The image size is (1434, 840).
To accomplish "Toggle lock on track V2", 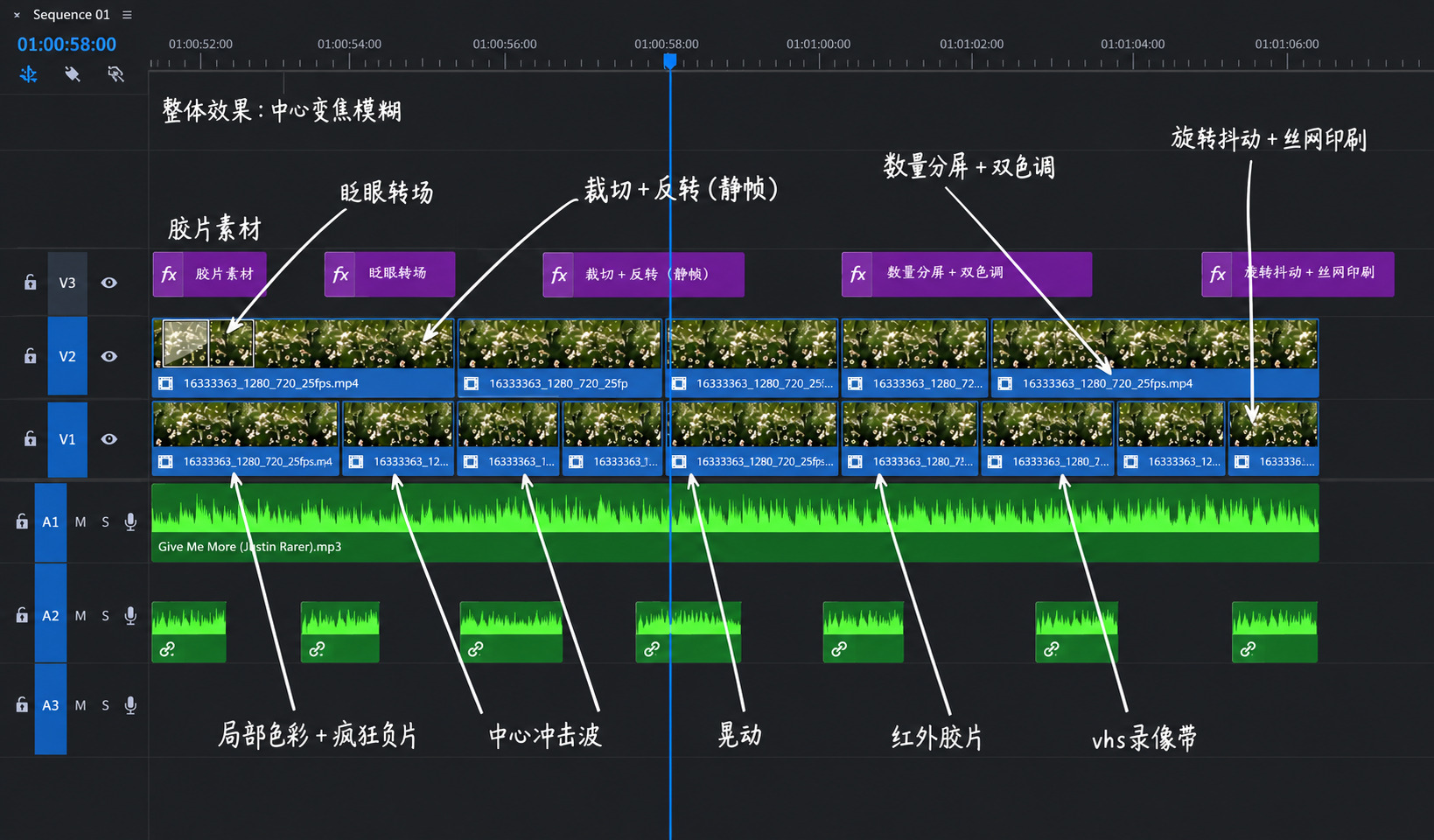I will click(x=30, y=356).
